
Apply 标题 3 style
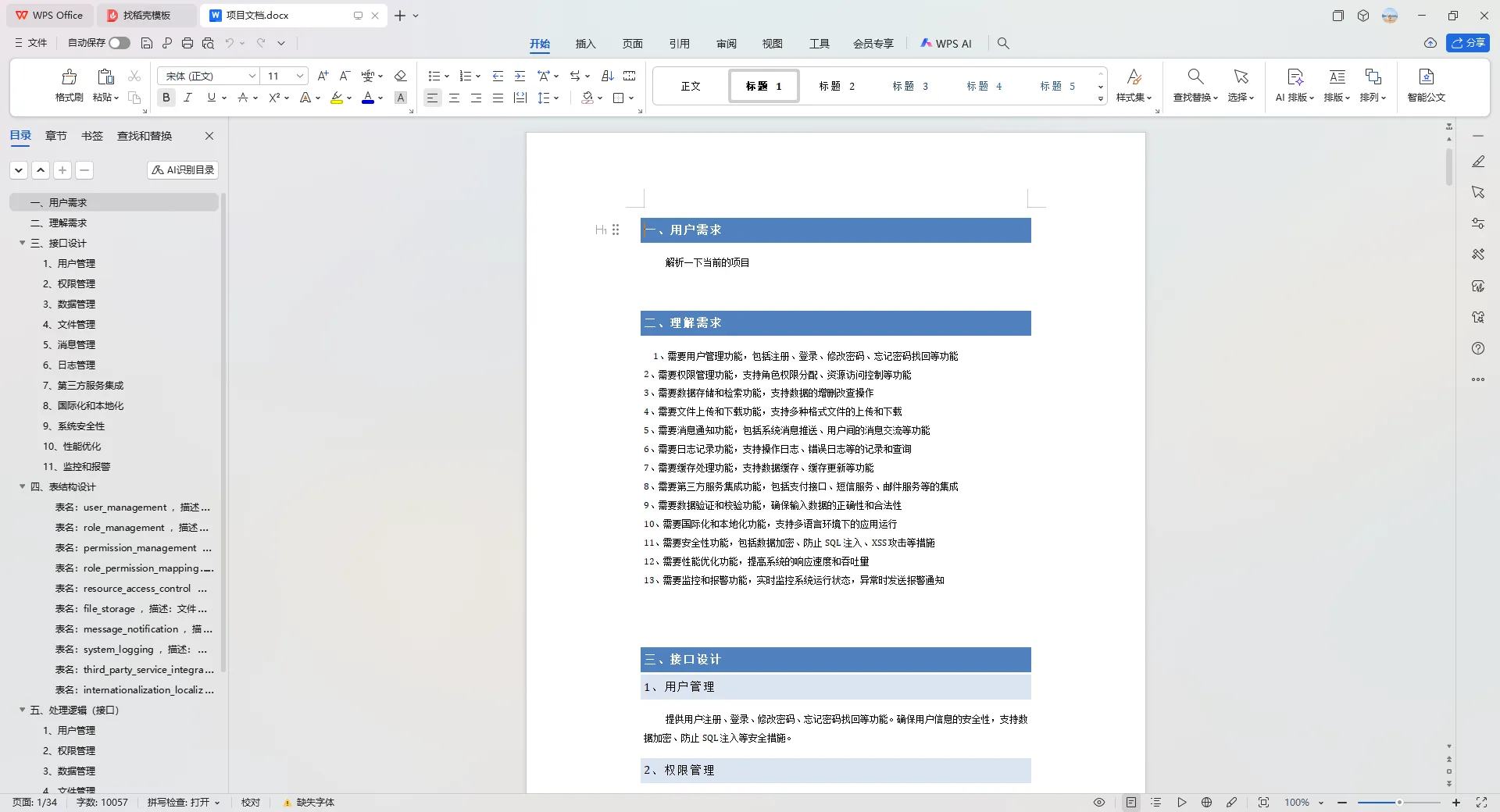[910, 86]
